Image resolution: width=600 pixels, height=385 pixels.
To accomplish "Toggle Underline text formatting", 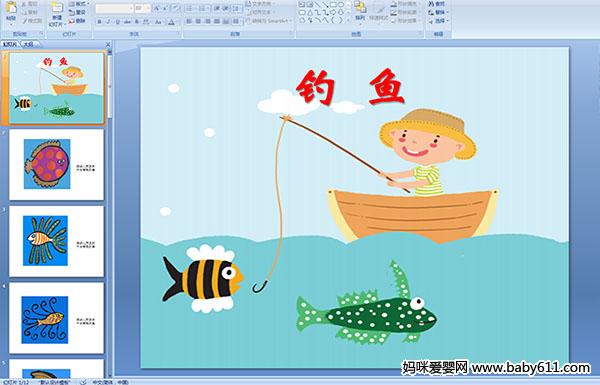I will [117, 22].
